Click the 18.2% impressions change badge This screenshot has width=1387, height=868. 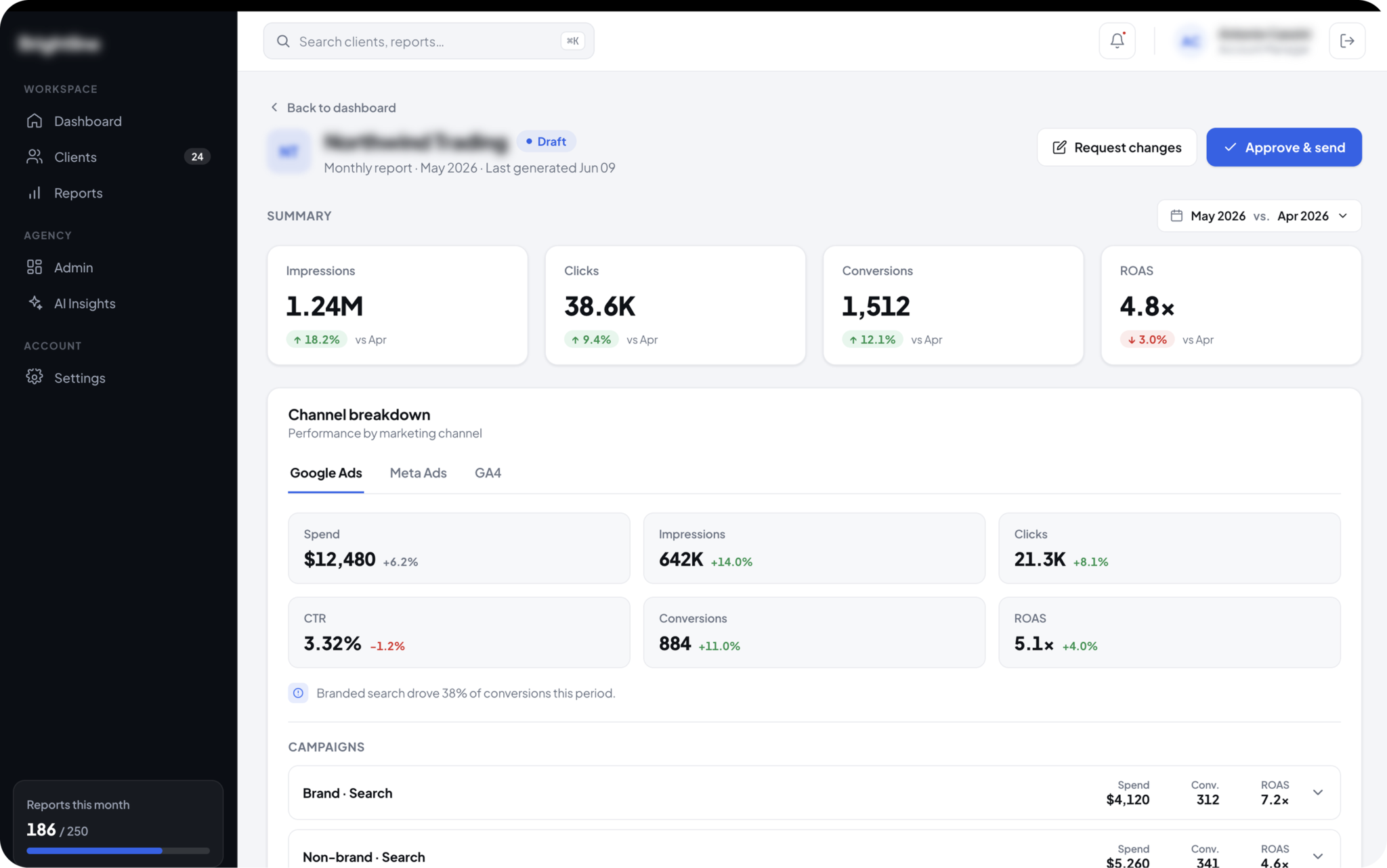pos(316,339)
